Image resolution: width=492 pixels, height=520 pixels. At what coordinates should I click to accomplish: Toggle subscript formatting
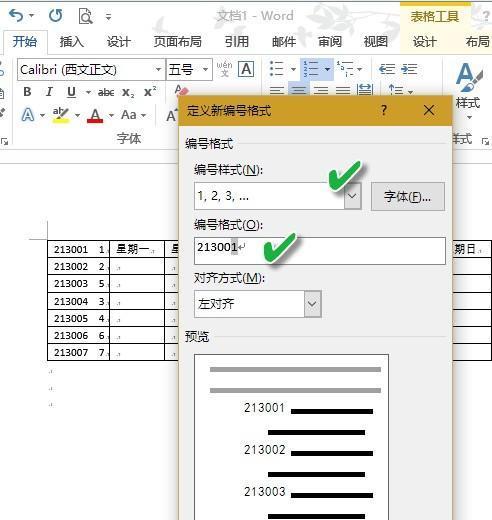point(128,92)
